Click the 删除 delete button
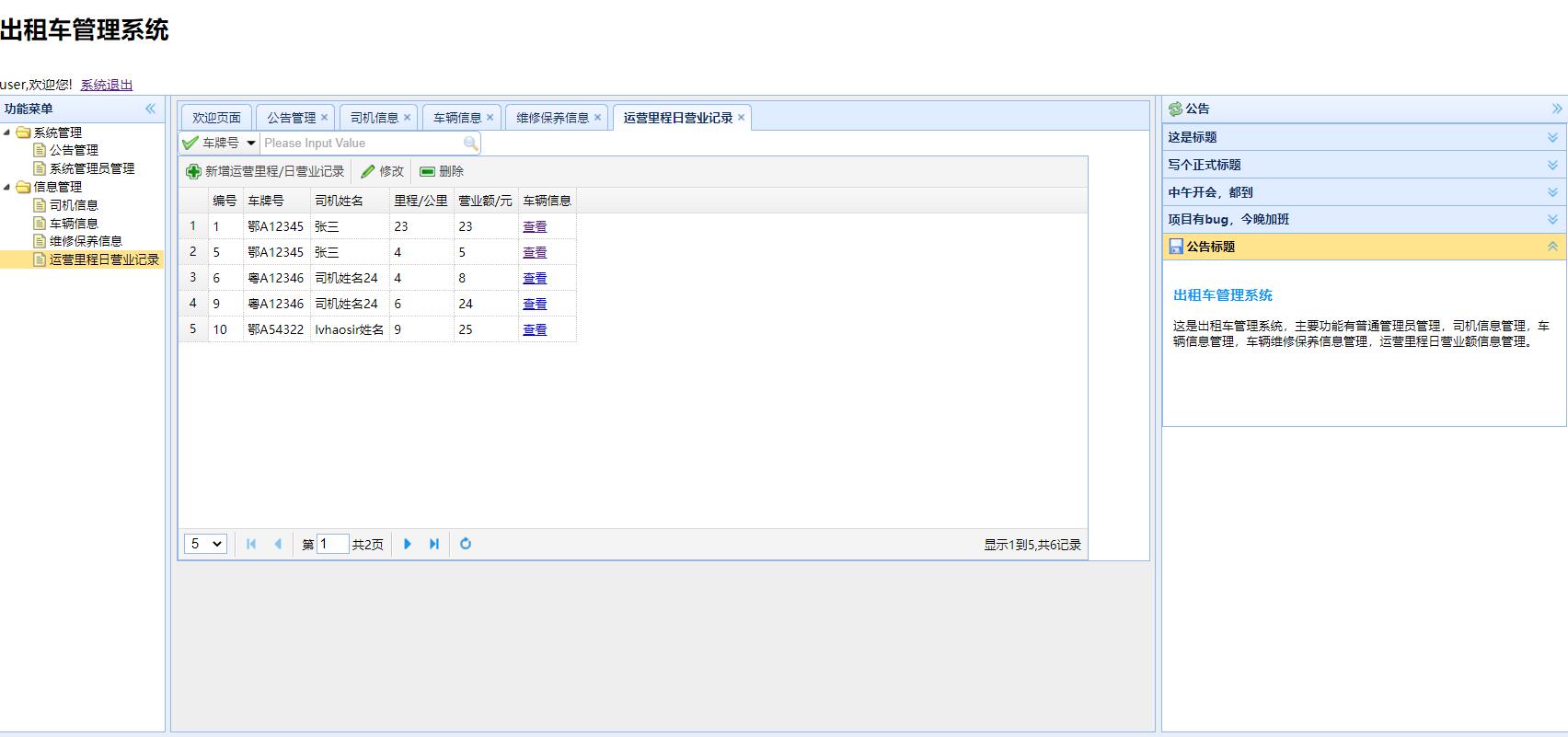Screen dimensions: 1568x737 click(442, 171)
